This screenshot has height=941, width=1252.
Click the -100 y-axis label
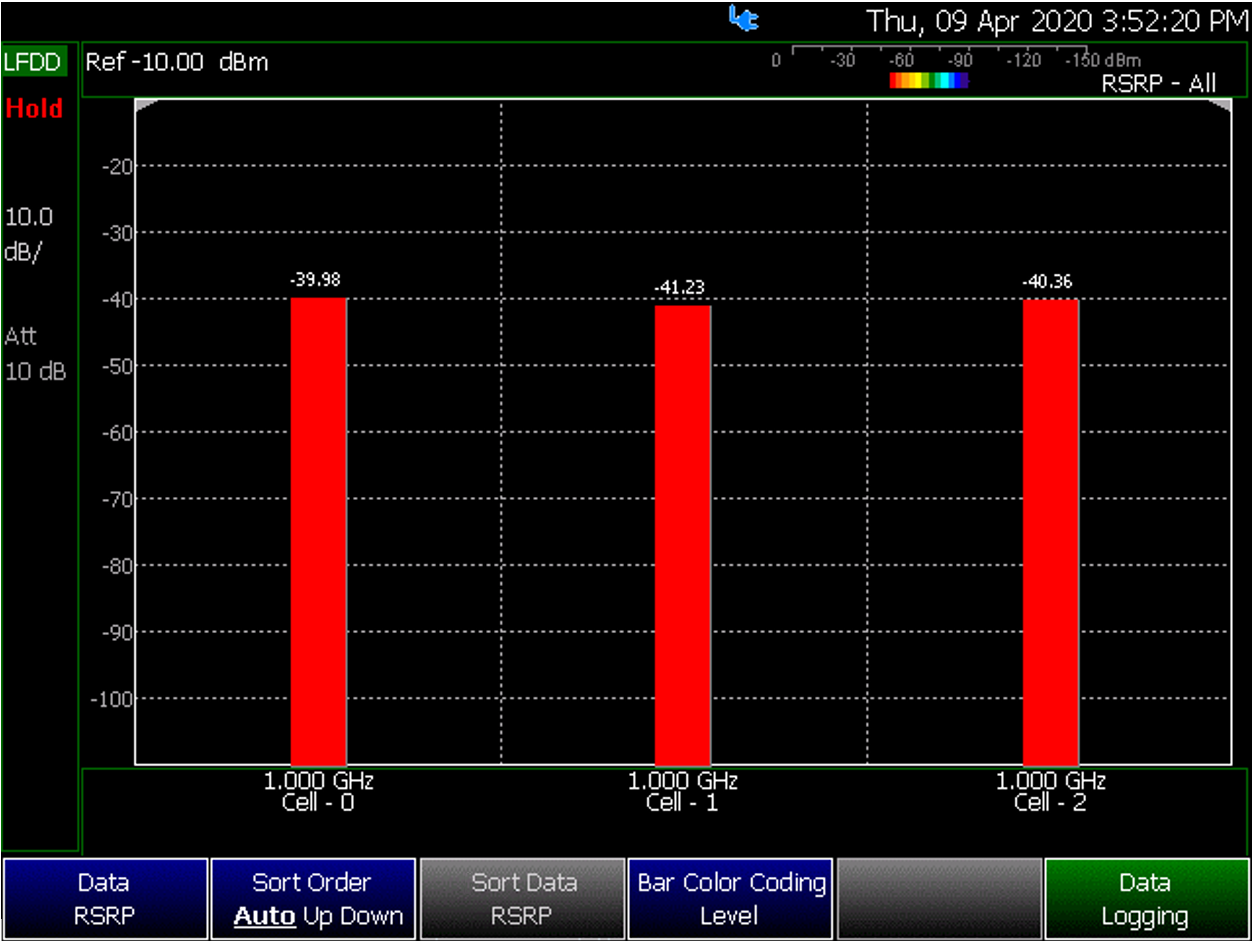[x=112, y=699]
